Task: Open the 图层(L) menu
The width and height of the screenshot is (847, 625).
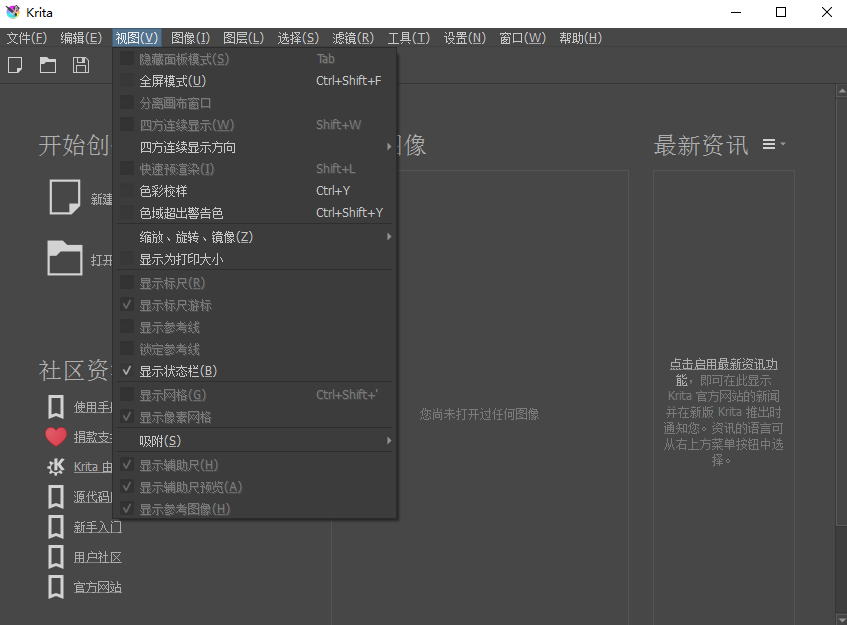Action: pyautogui.click(x=244, y=38)
